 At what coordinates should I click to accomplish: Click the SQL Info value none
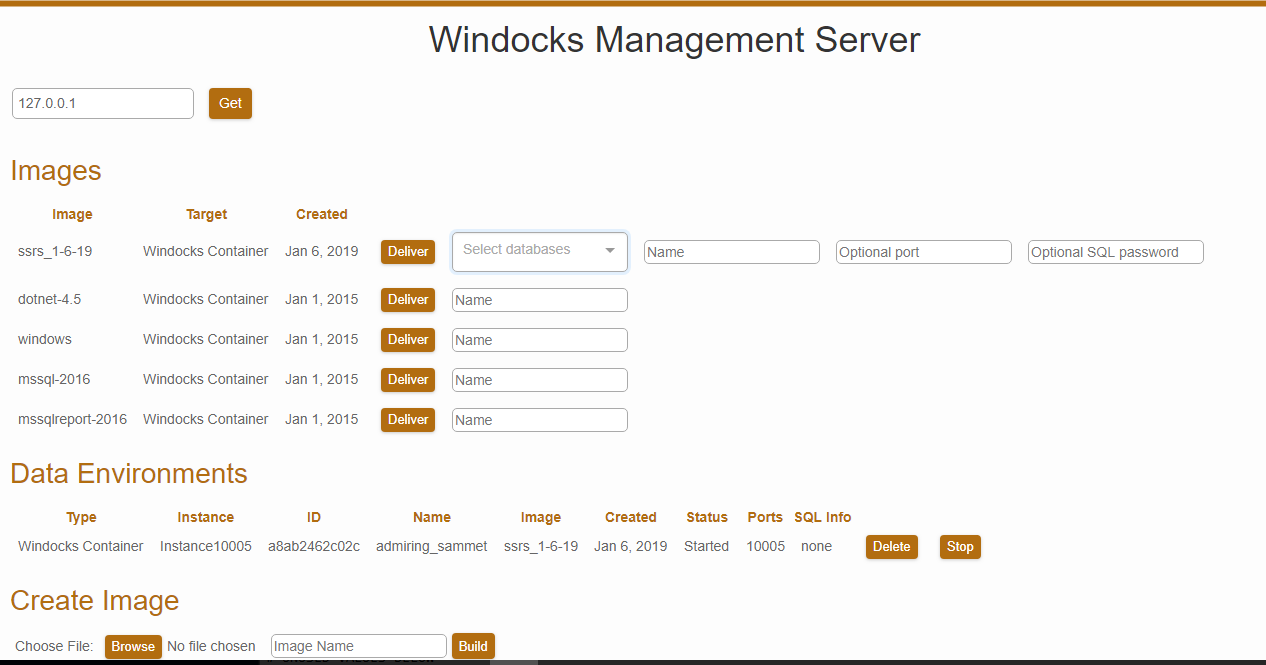tap(816, 546)
